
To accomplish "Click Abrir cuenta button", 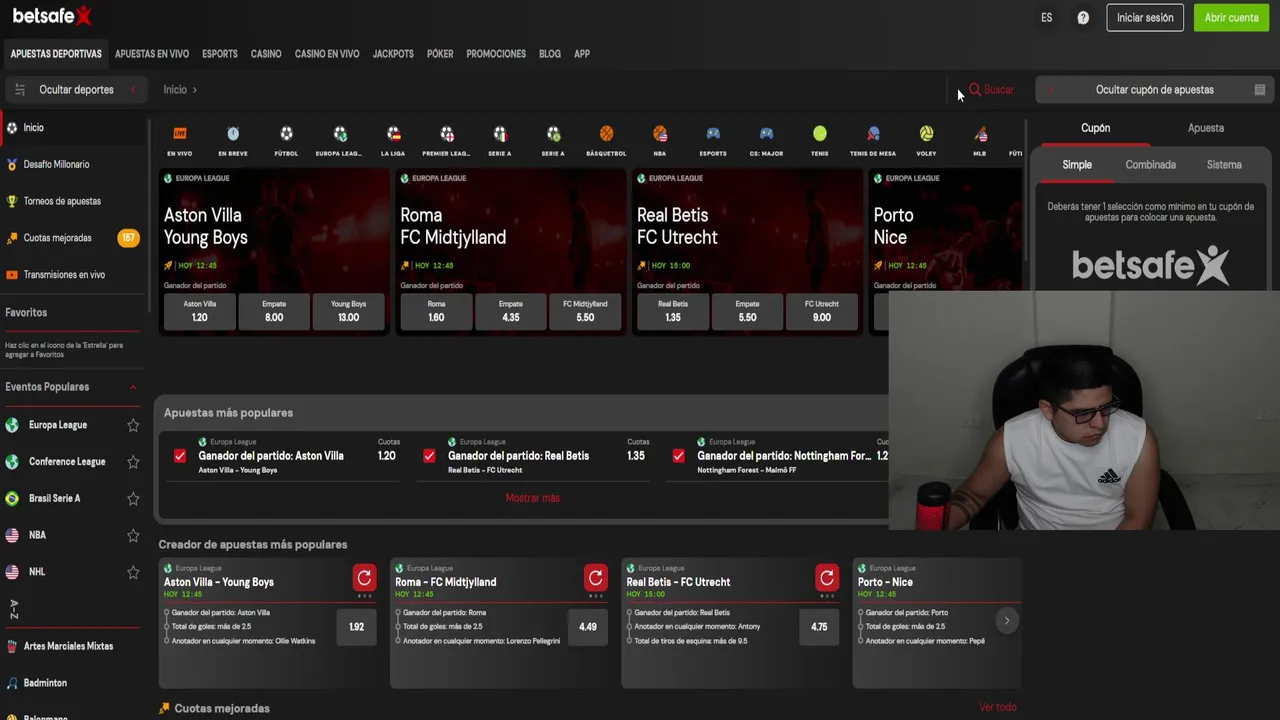I will (1231, 18).
